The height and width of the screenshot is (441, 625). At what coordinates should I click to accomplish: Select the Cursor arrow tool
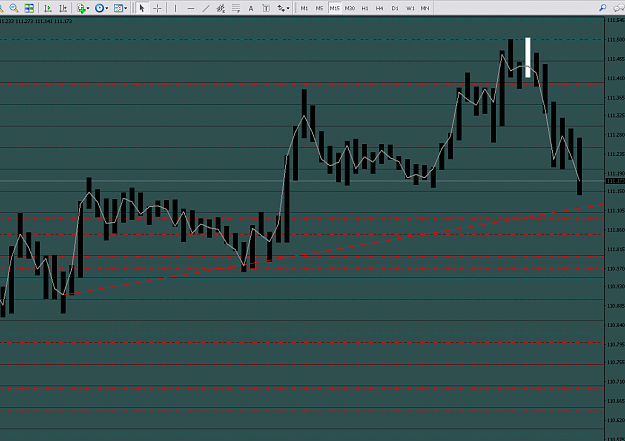click(142, 8)
